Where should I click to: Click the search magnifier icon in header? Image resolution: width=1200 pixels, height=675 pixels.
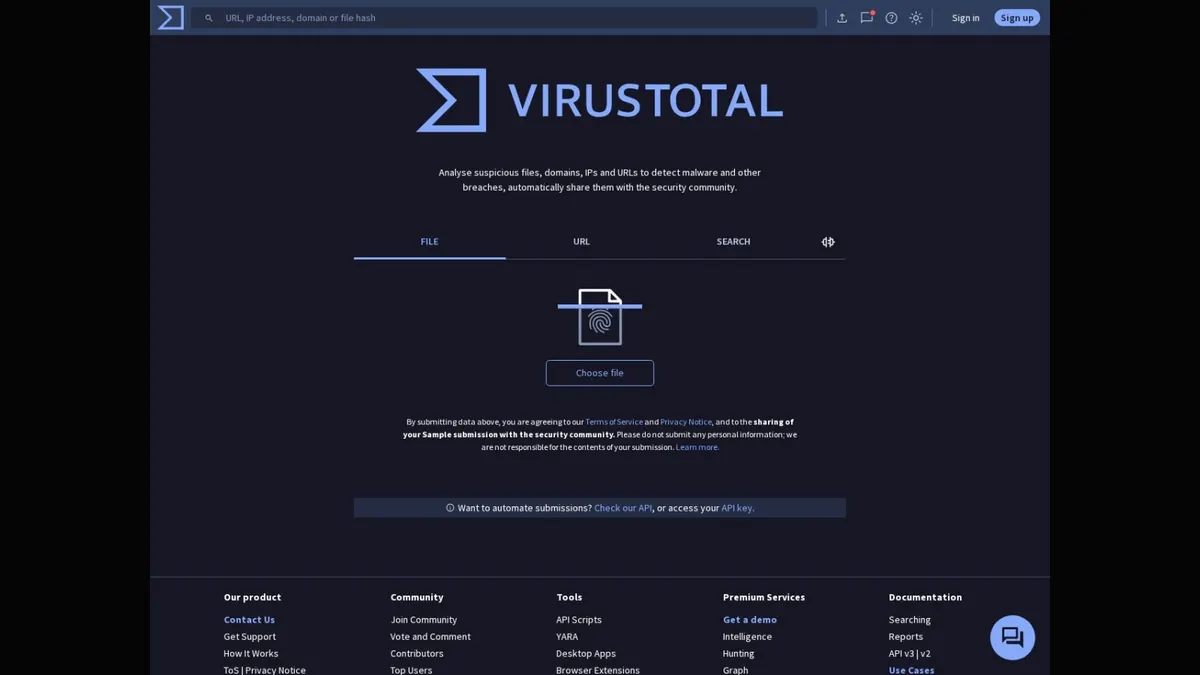coord(209,18)
